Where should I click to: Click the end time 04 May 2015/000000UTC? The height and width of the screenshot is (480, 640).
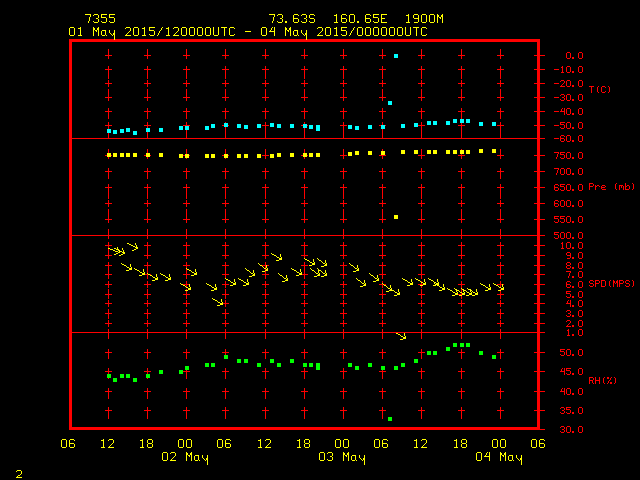349,32
